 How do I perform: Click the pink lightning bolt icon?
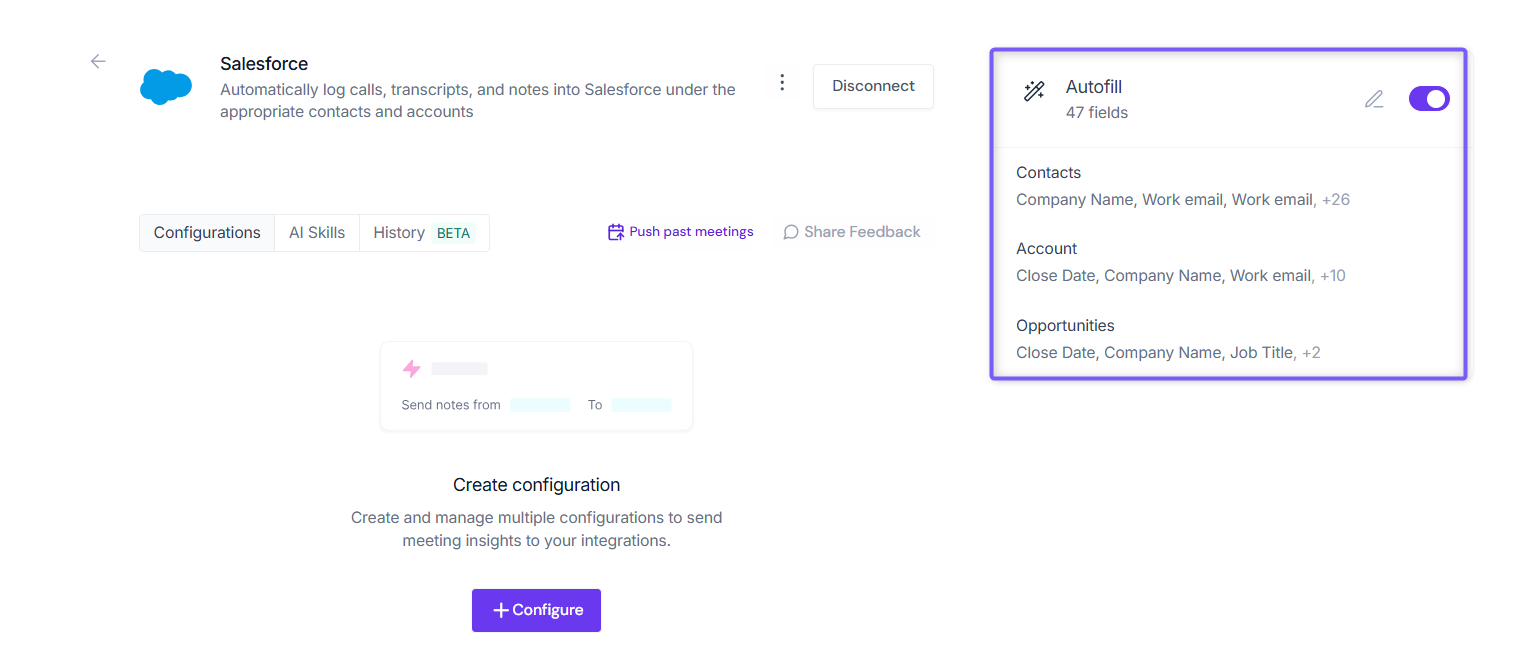point(412,369)
